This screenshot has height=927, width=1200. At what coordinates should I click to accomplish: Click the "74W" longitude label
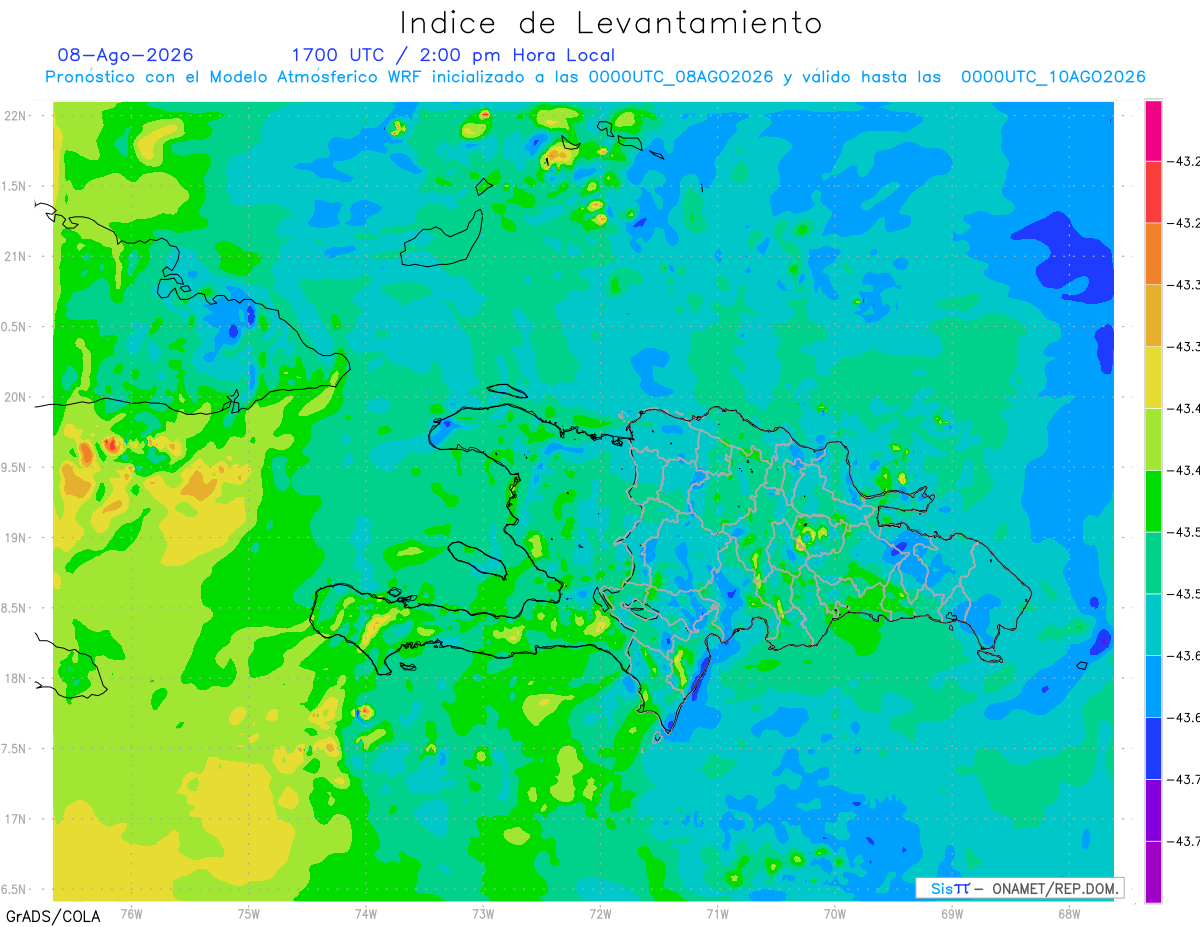(366, 913)
